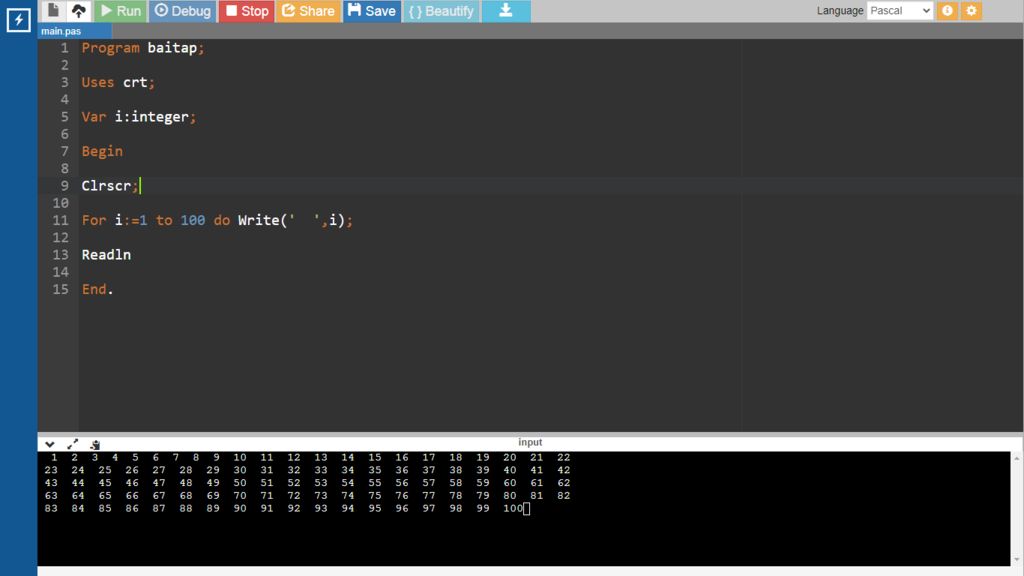
Task: Click the number 100 in the For loop
Action: click(x=193, y=220)
